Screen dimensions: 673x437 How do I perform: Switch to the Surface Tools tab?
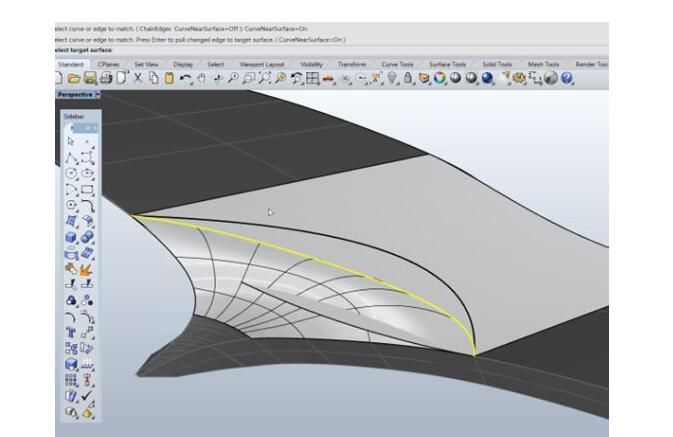[446, 64]
